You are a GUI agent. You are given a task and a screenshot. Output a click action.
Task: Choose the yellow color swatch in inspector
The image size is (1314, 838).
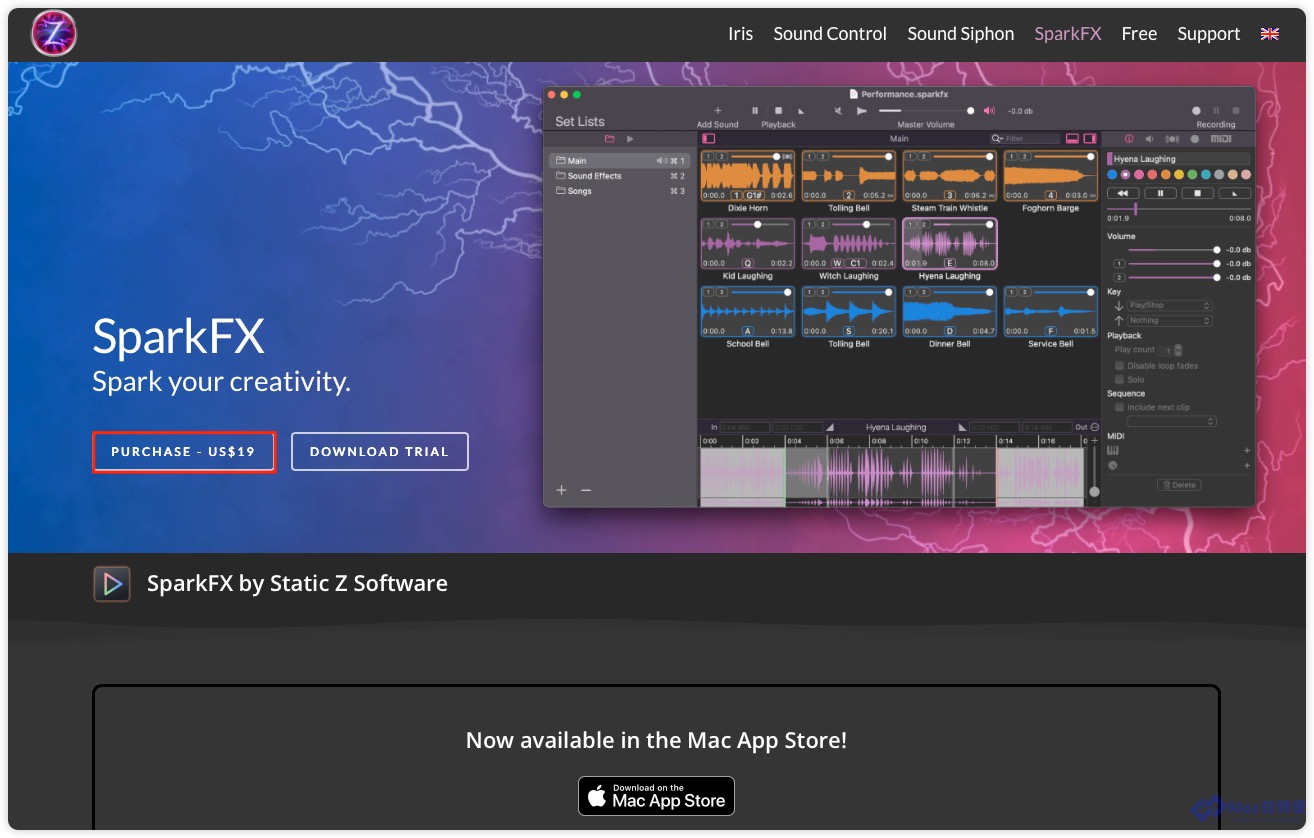(1179, 175)
